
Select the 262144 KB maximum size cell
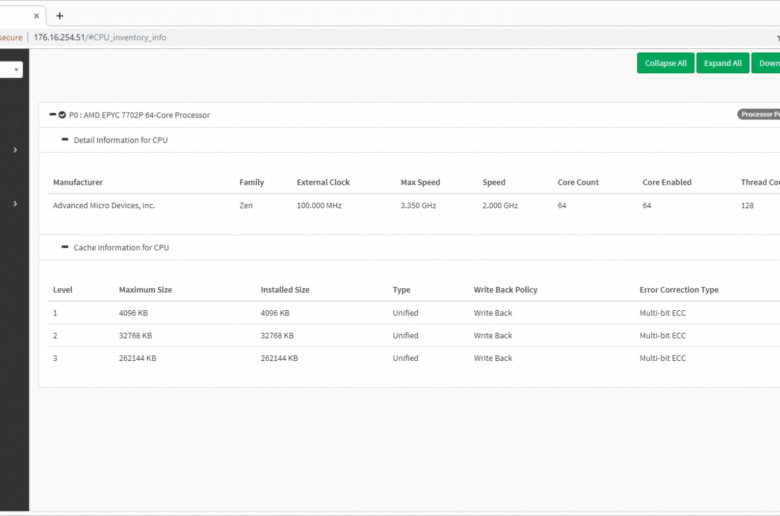point(137,358)
